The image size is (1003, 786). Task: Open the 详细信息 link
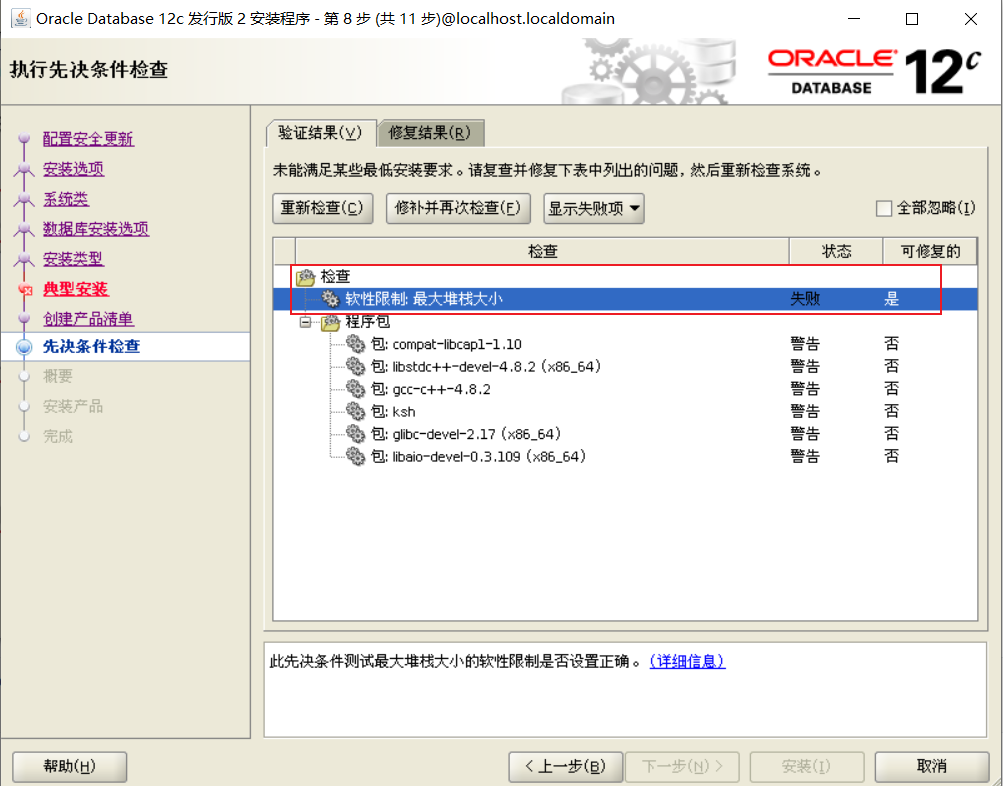pyautogui.click(x=687, y=661)
